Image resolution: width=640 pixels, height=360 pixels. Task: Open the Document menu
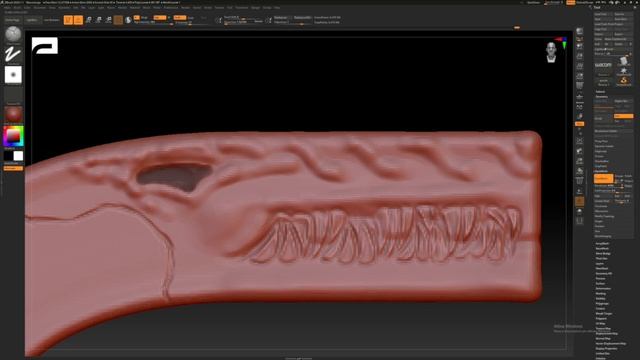pyautogui.click(x=40, y=8)
